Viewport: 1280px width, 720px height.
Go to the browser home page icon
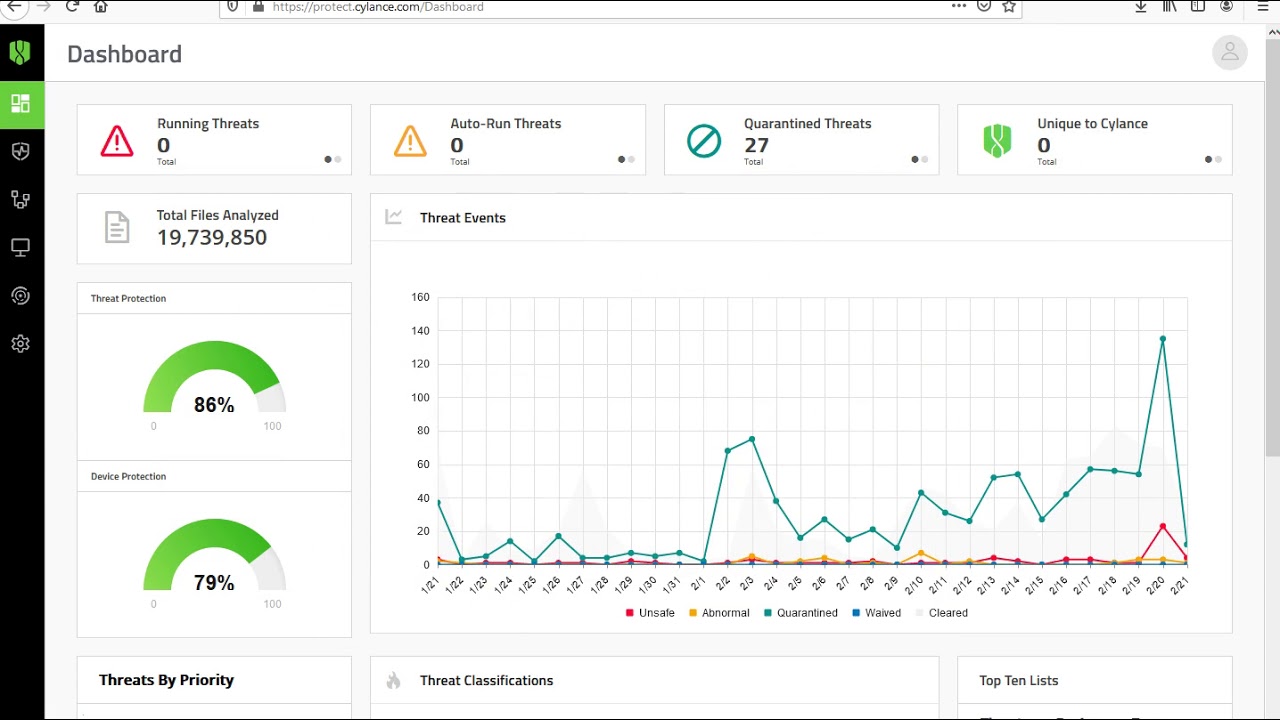coord(100,6)
